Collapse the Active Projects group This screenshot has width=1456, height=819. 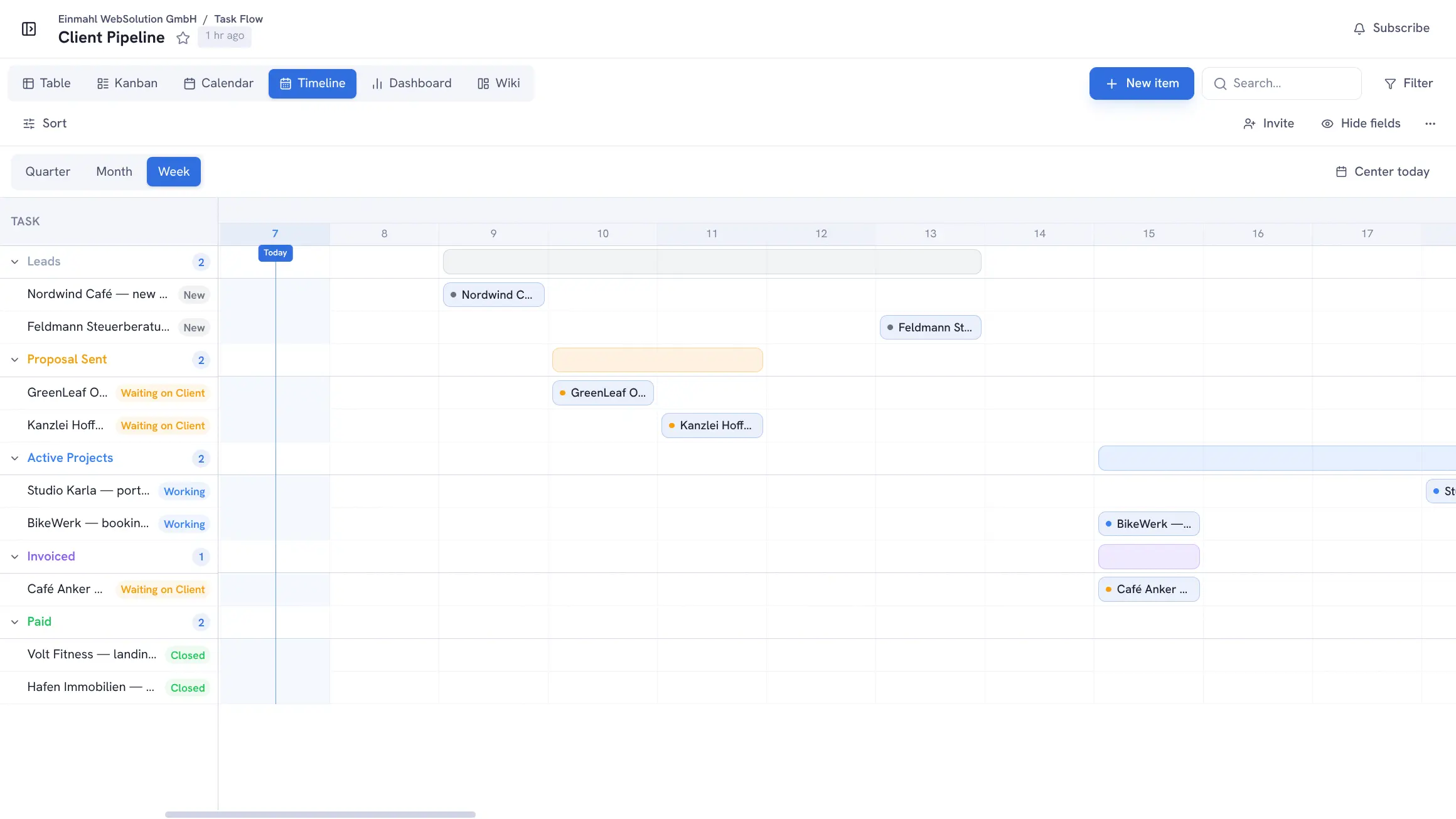tap(14, 458)
